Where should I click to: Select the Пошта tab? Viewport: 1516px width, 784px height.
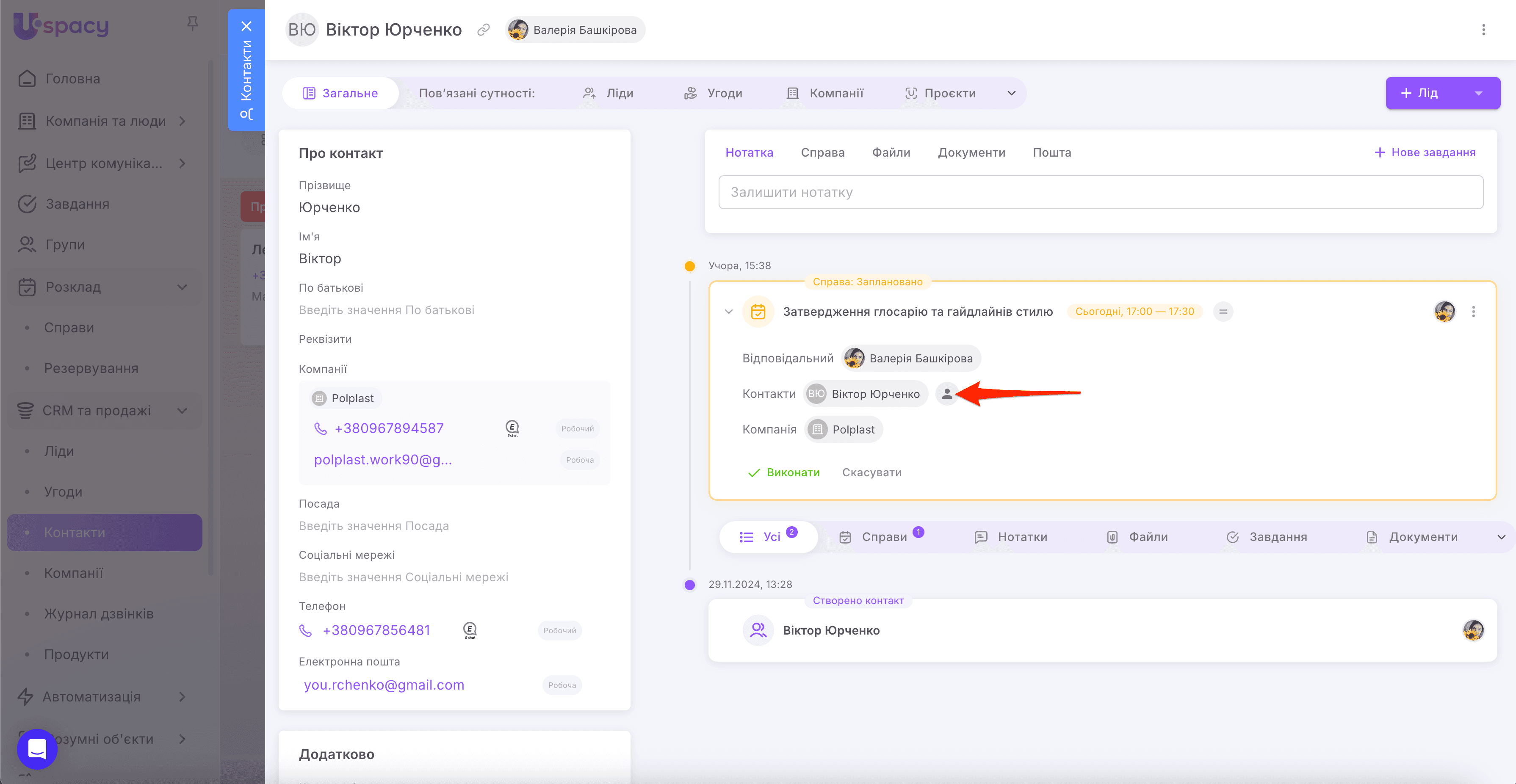[1051, 152]
